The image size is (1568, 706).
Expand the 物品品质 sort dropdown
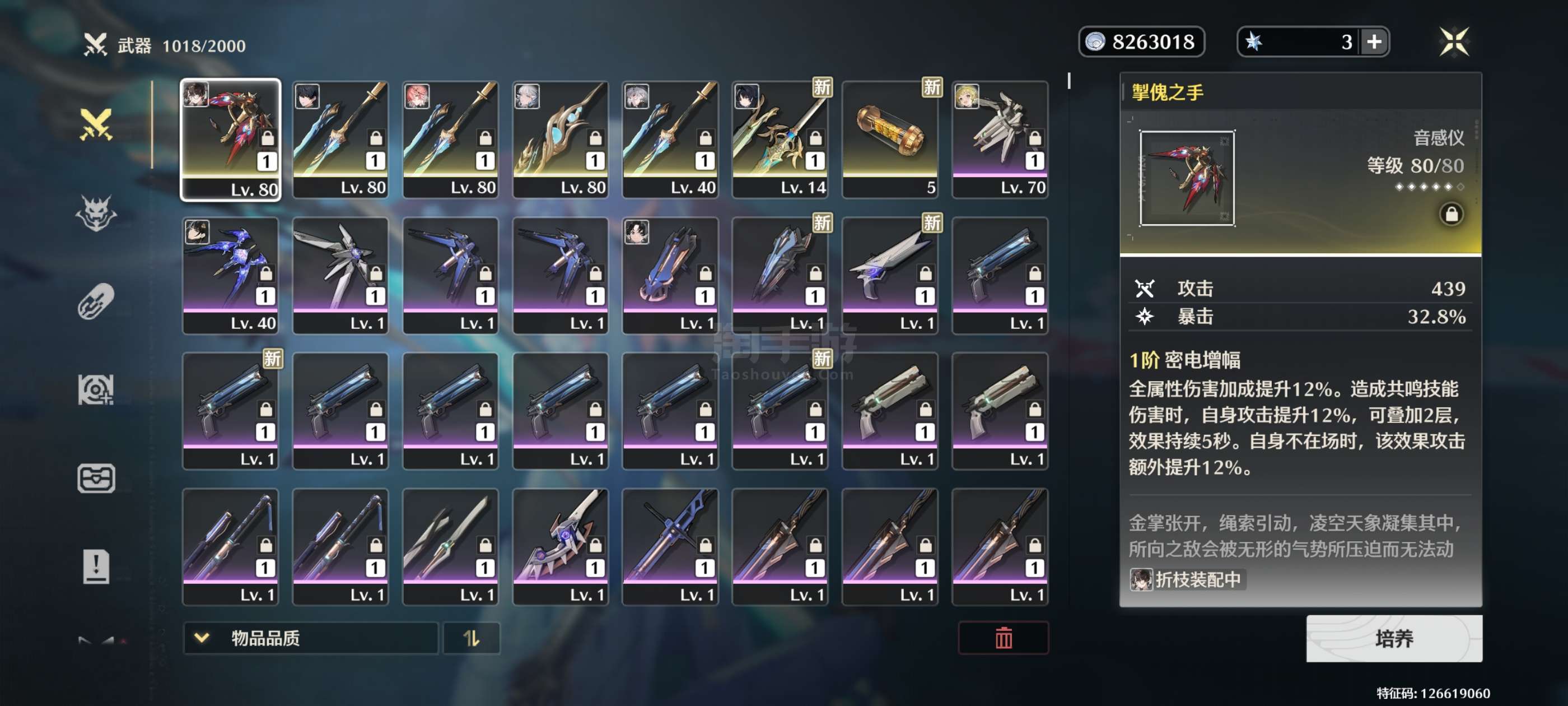pyautogui.click(x=310, y=638)
